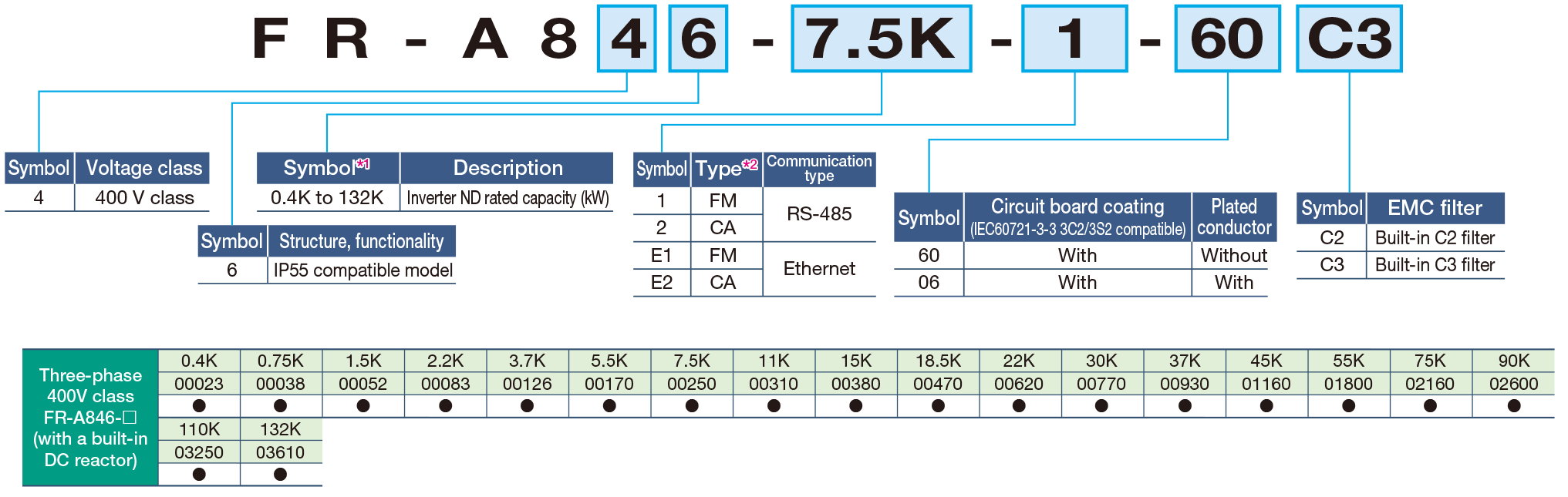This screenshot has width=1568, height=497.
Task: Click the 'EMC filter' column header
Action: coord(1435,208)
